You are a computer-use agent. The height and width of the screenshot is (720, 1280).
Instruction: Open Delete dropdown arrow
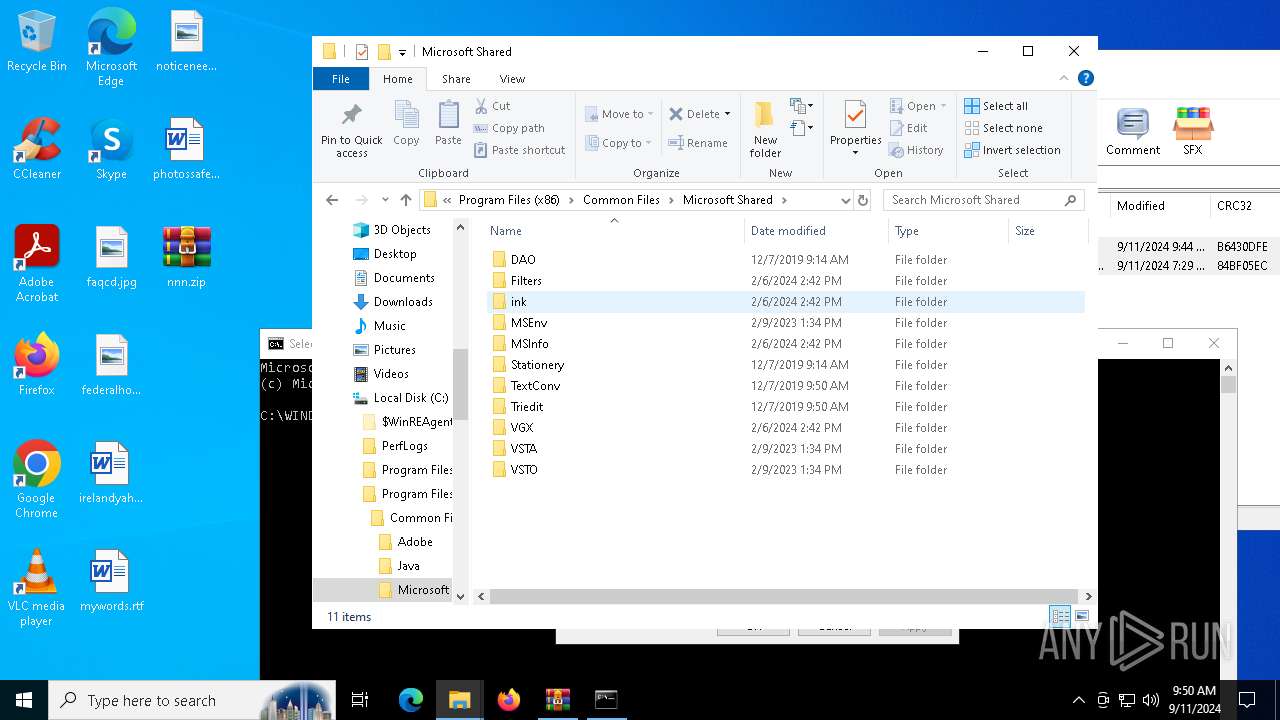point(727,114)
